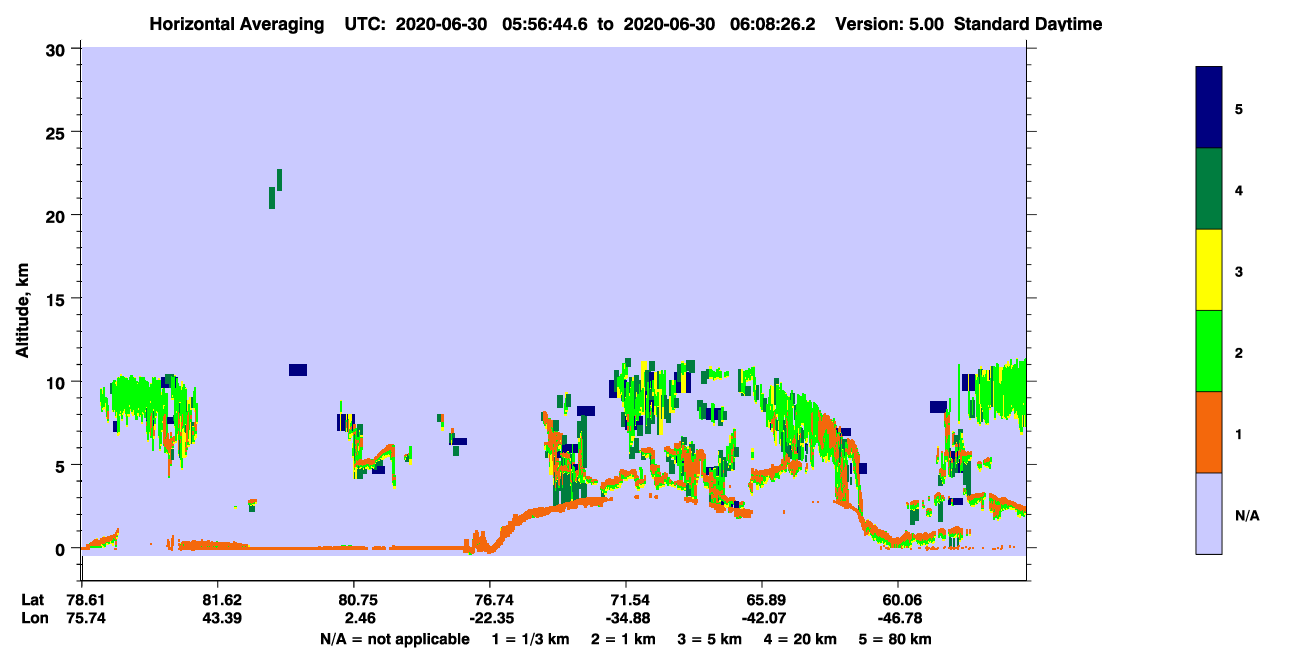Click the orange color bar segment labeled 1
This screenshot has width=1300, height=667.
pyautogui.click(x=1209, y=432)
